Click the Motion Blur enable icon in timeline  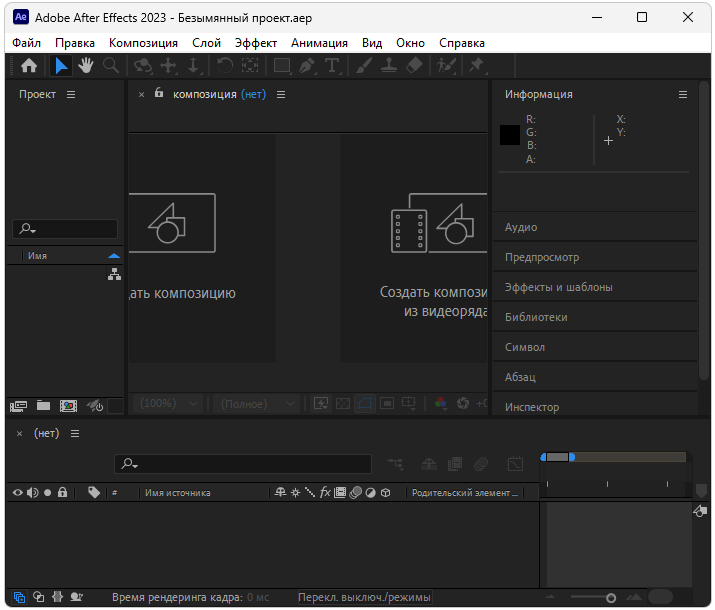click(x=481, y=464)
